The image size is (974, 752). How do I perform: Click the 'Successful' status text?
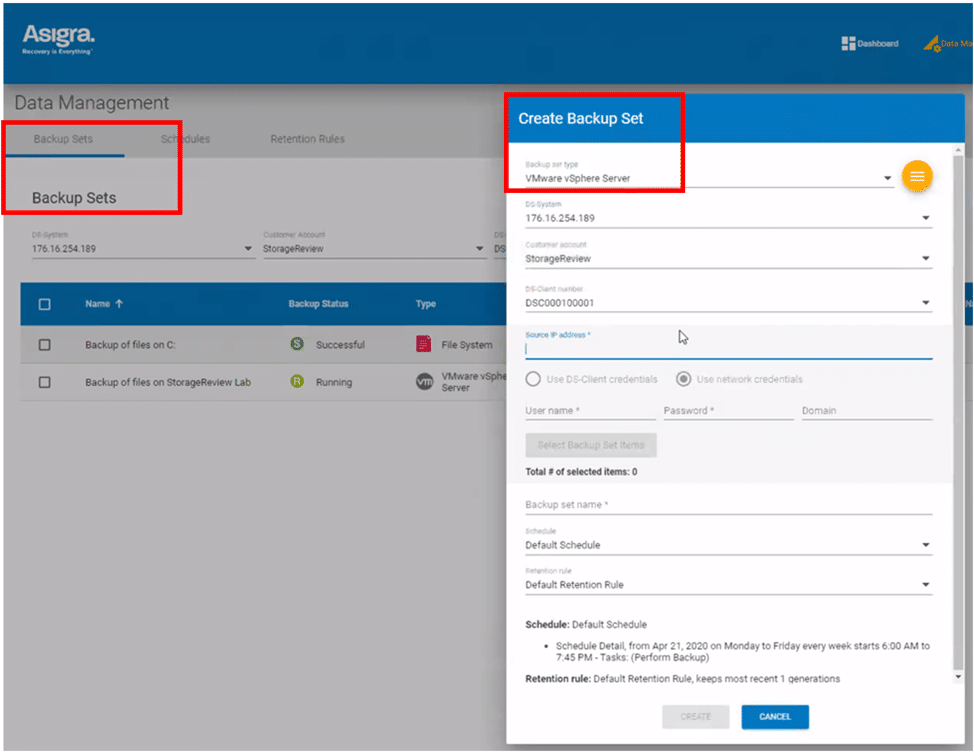(340, 345)
